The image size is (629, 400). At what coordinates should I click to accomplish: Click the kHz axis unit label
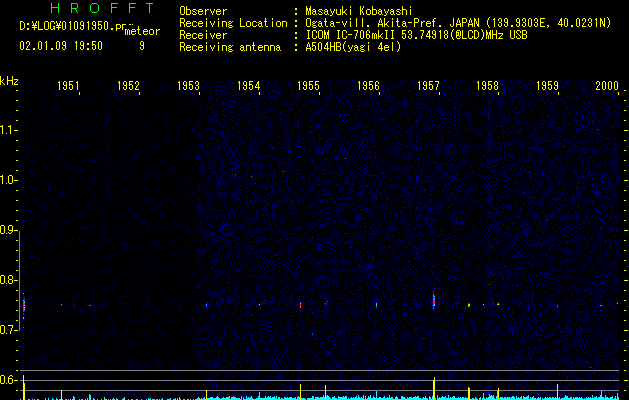point(9,81)
